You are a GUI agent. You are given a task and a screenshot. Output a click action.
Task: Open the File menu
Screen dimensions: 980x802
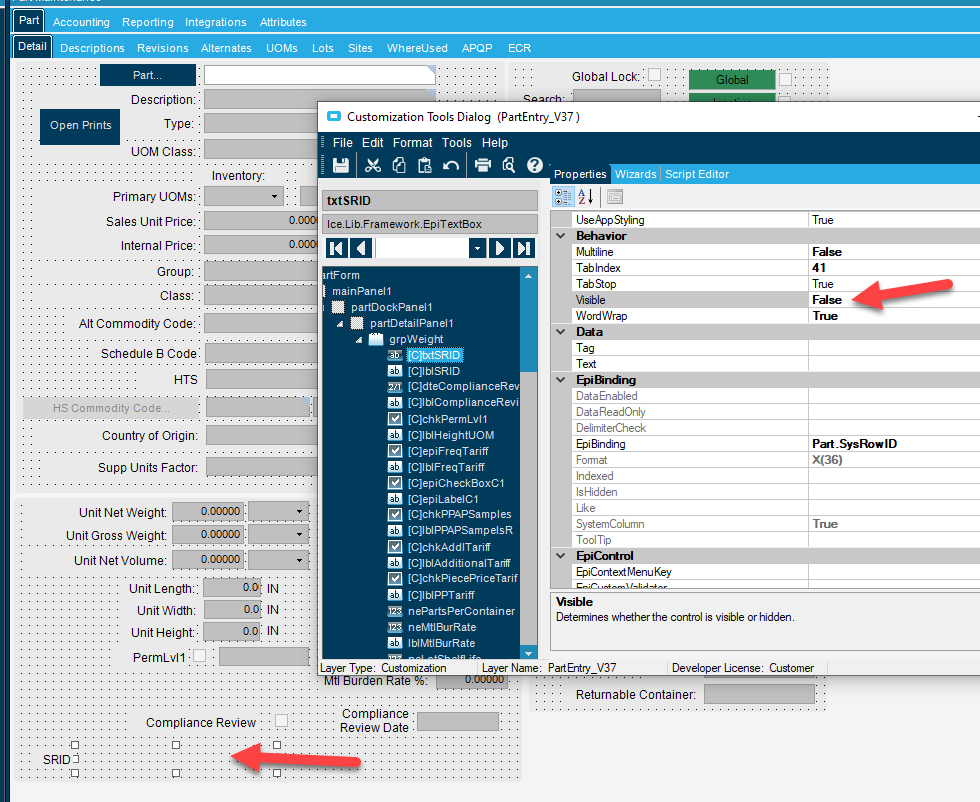click(342, 143)
